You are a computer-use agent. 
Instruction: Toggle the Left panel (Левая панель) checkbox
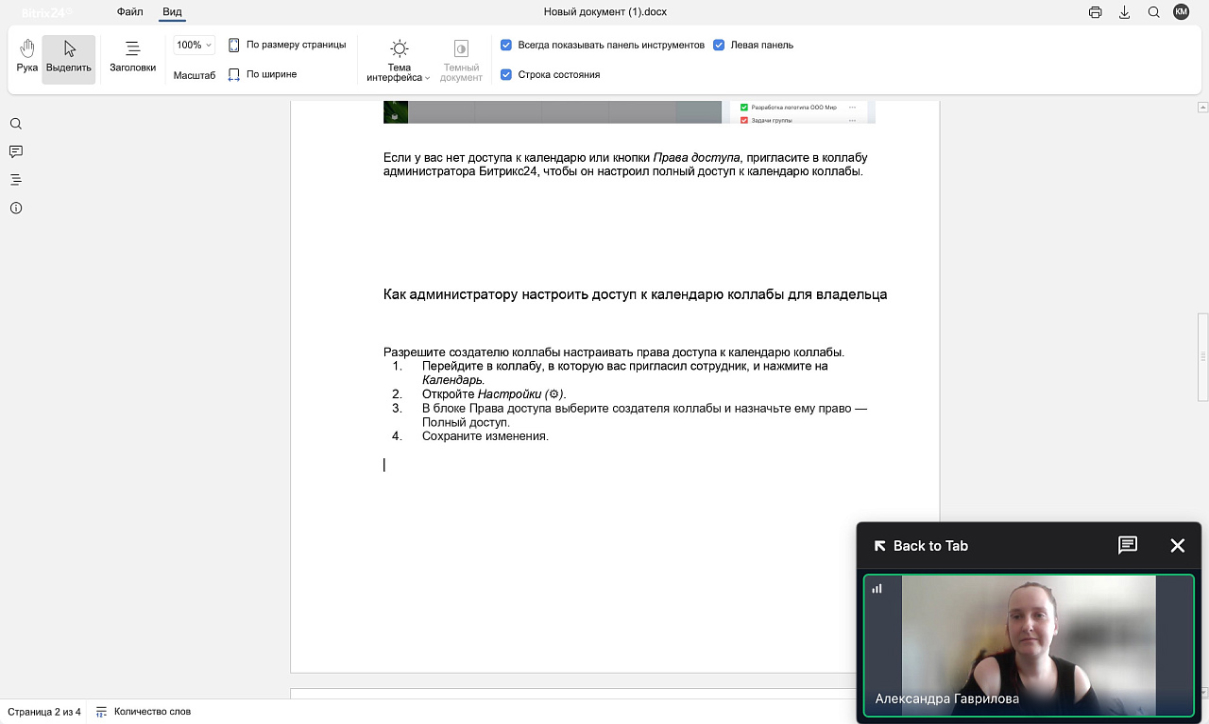coord(718,45)
